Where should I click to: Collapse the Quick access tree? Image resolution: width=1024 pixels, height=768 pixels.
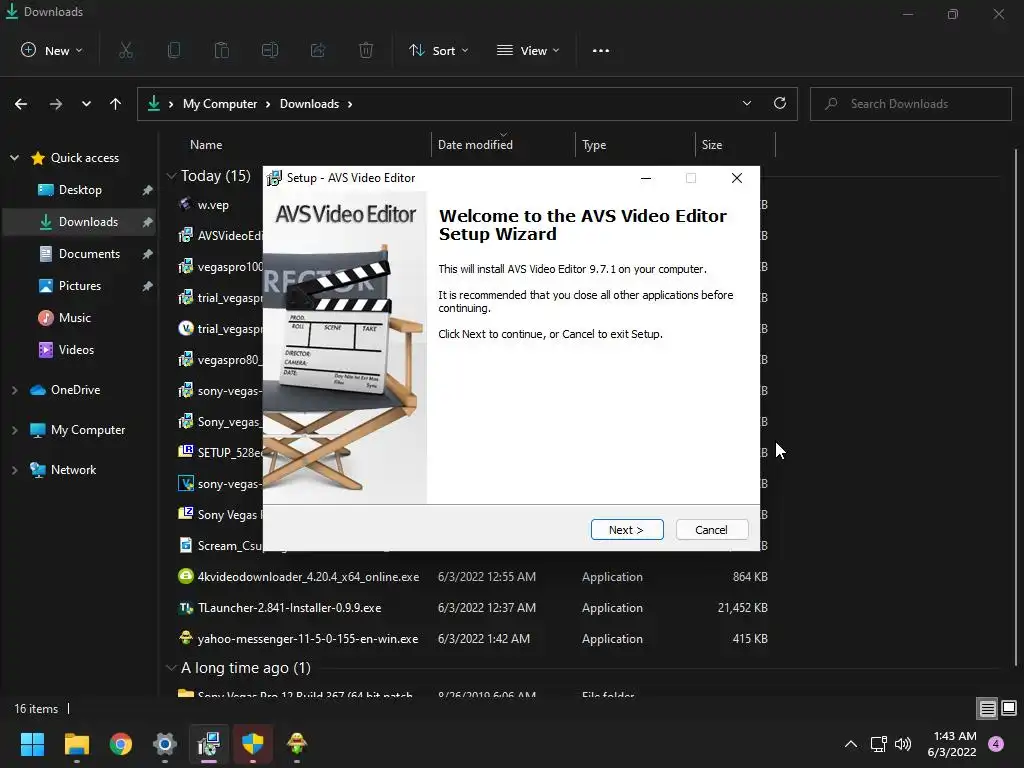14,158
